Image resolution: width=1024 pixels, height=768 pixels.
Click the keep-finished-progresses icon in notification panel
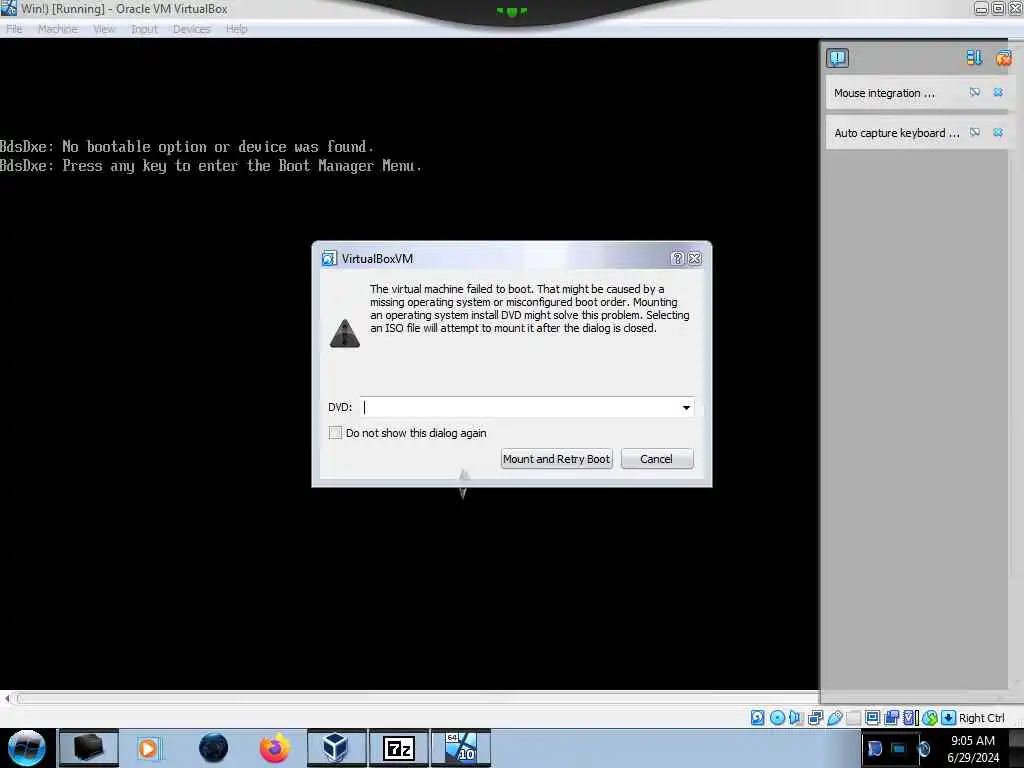pyautogui.click(x=974, y=58)
